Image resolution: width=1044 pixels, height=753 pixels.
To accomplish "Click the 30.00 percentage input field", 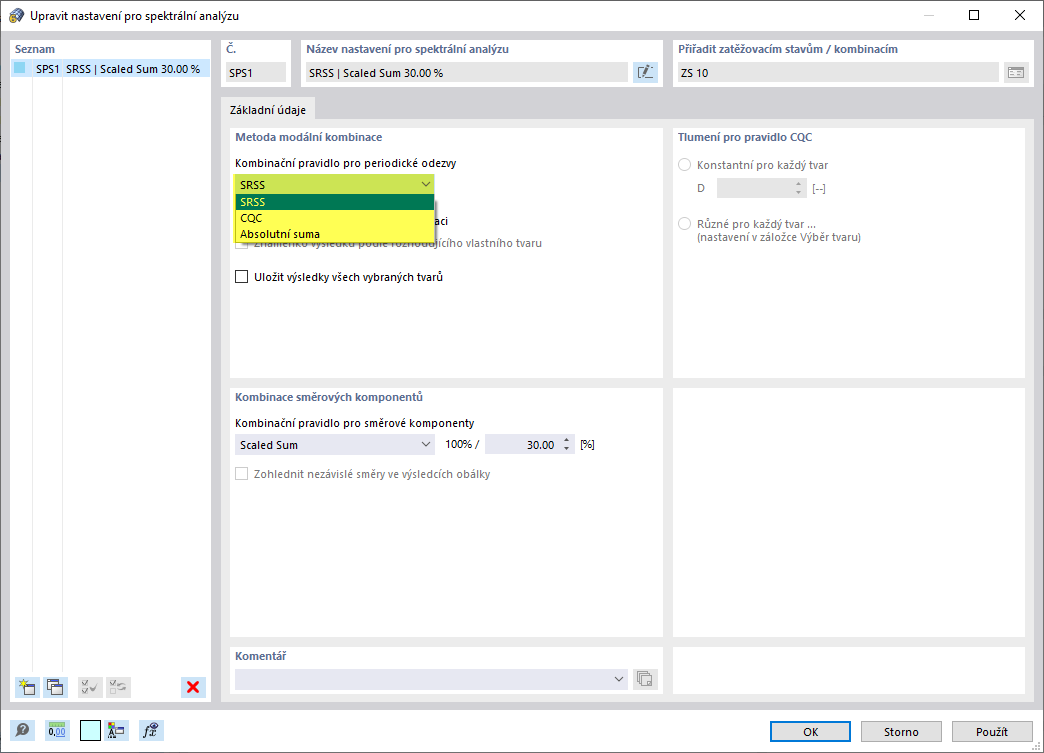I will point(523,445).
